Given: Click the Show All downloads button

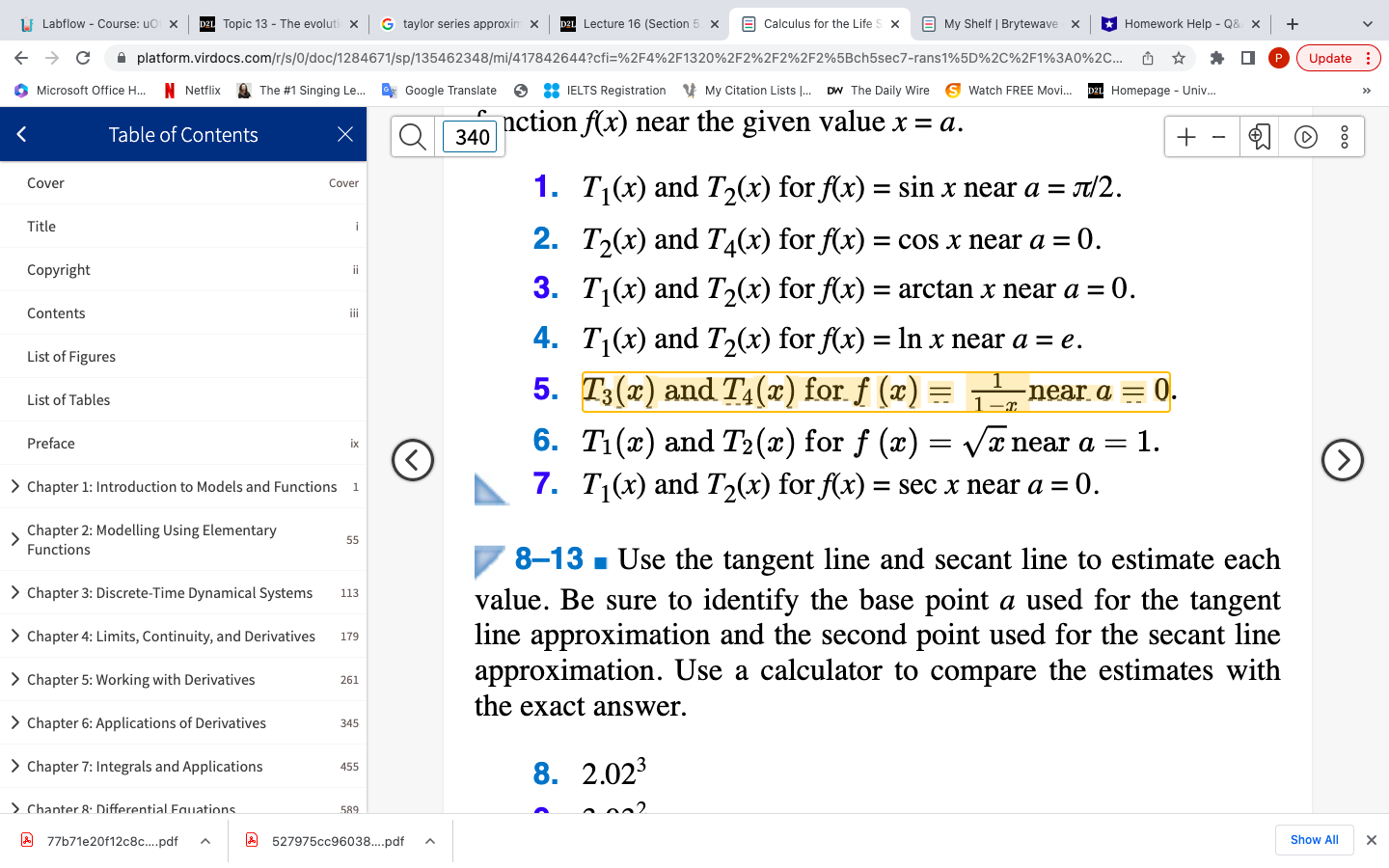Looking at the screenshot, I should [x=1314, y=840].
